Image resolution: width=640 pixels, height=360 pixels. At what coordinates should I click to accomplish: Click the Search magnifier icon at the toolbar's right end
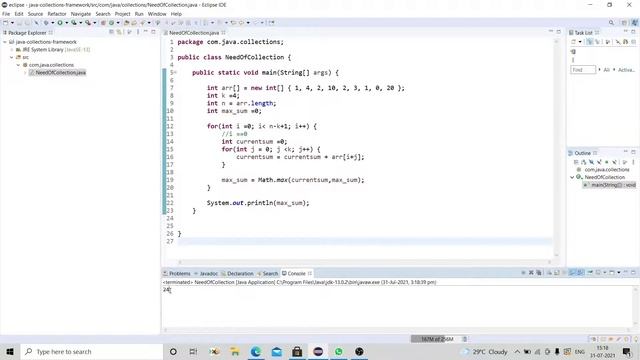point(611,22)
